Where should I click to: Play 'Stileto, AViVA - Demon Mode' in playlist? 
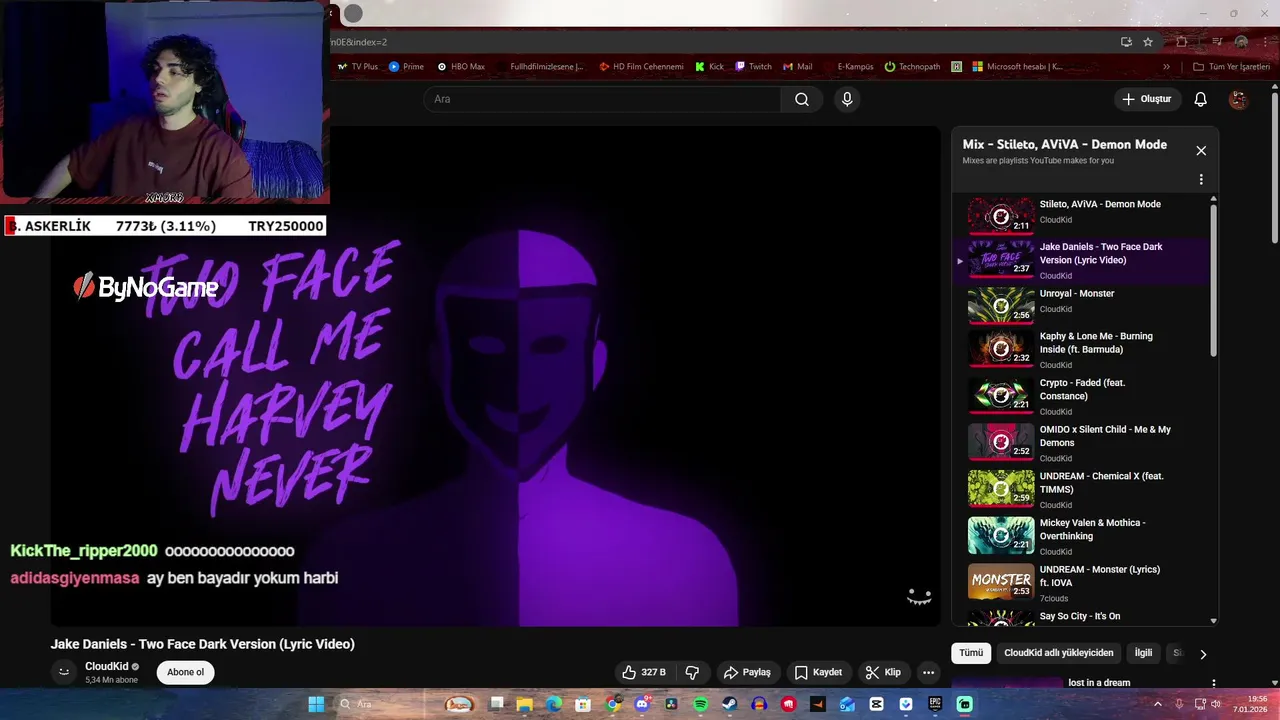[1083, 214]
